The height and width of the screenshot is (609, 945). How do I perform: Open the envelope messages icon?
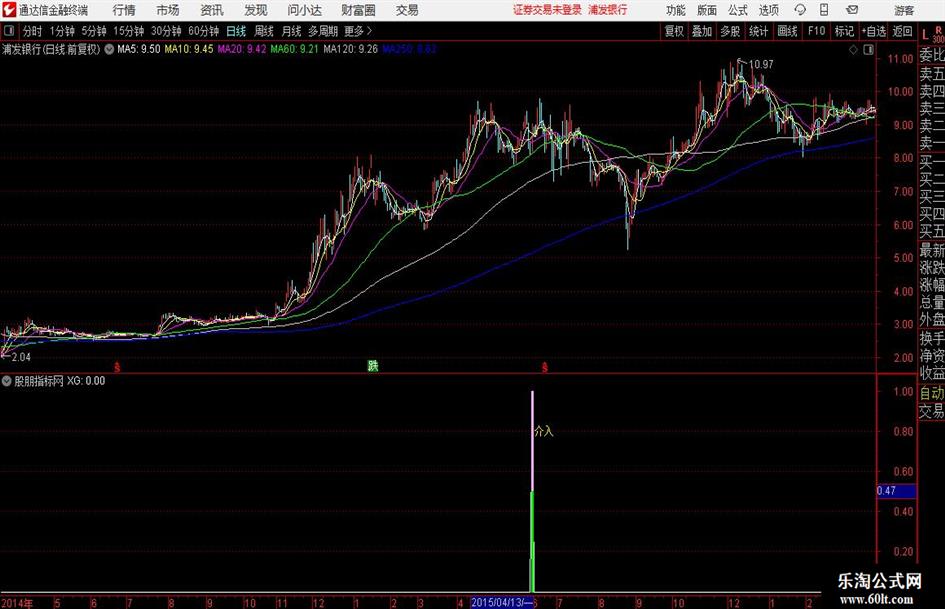point(852,10)
